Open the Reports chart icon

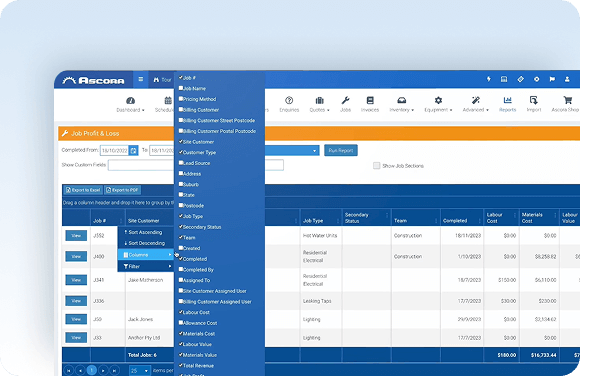tap(507, 100)
